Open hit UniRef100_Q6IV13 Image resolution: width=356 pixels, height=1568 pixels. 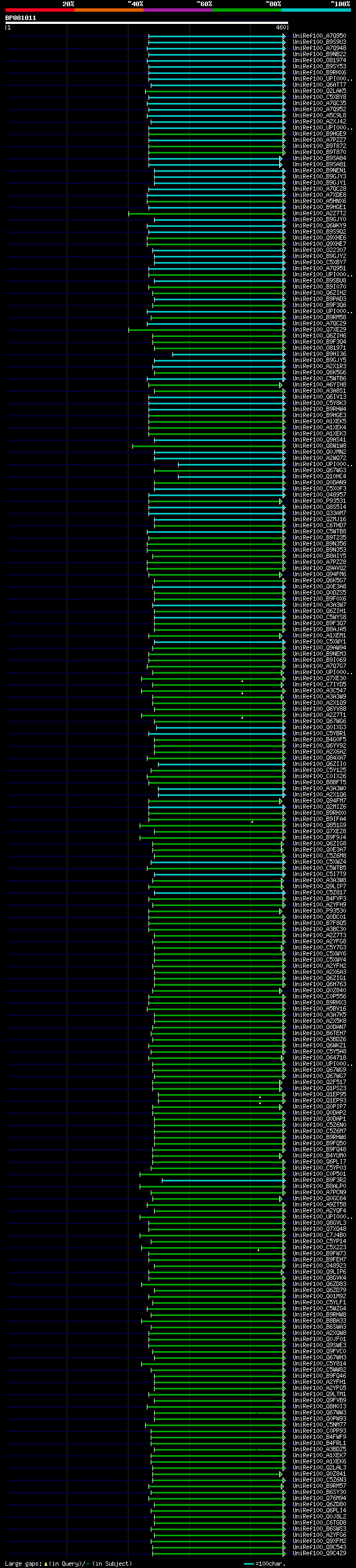click(x=319, y=397)
